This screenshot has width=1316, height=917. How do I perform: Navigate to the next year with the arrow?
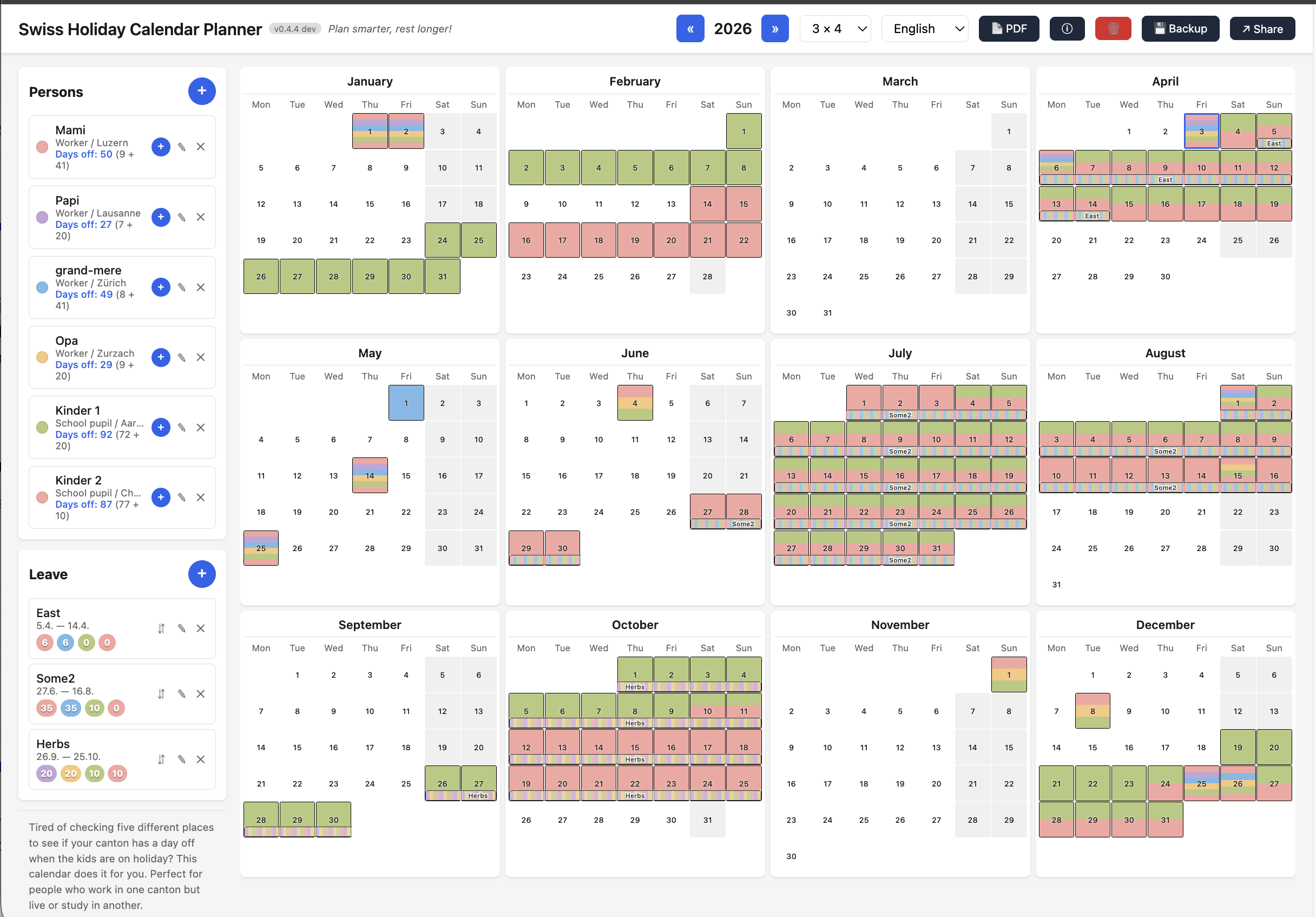(x=775, y=28)
